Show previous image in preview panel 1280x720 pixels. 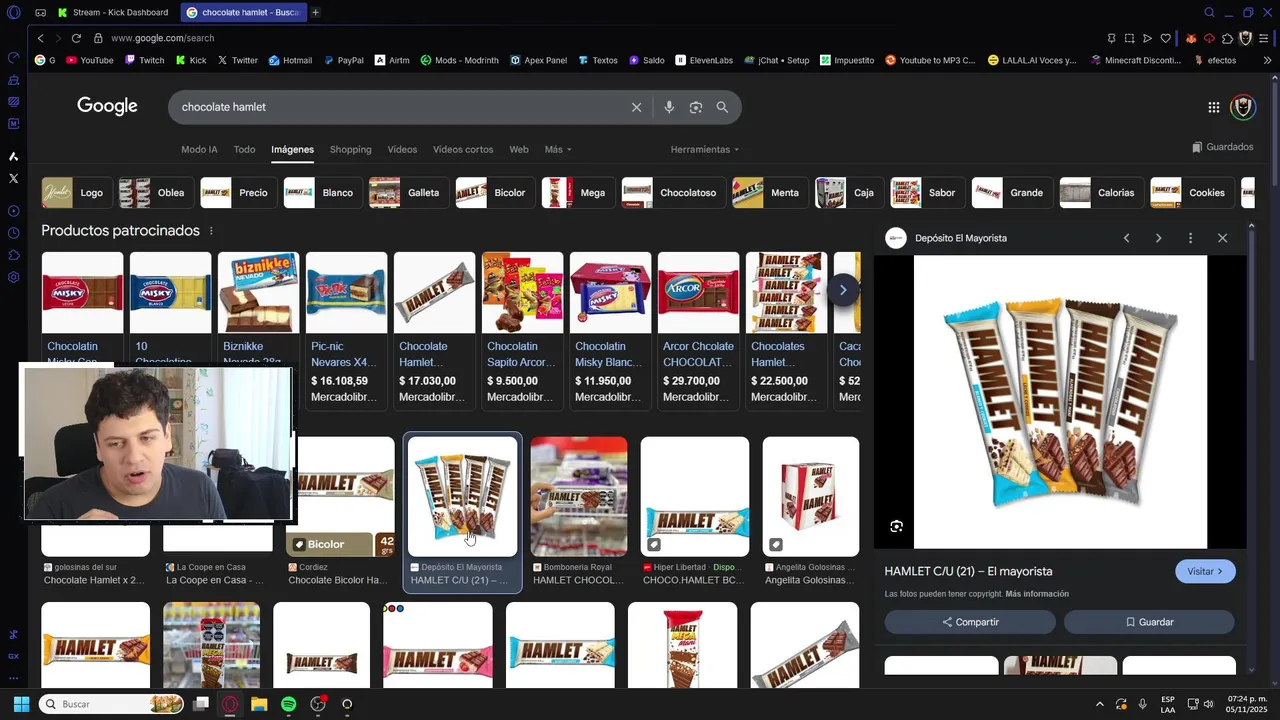pos(1126,238)
